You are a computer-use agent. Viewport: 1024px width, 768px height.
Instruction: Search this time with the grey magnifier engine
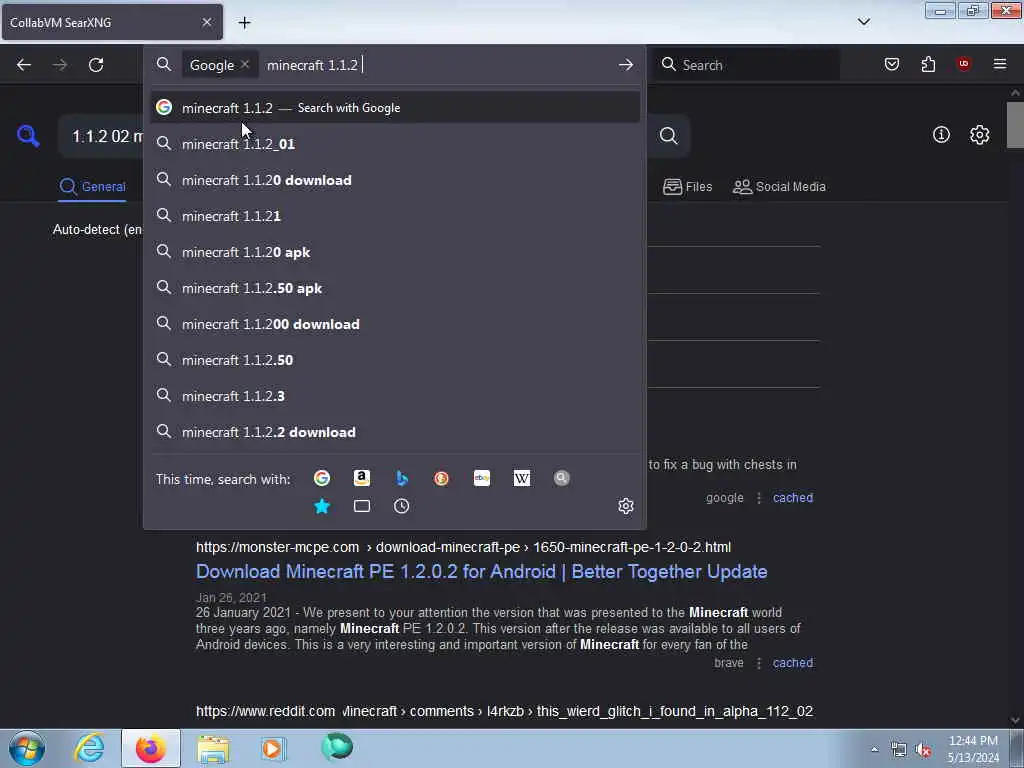click(562, 478)
